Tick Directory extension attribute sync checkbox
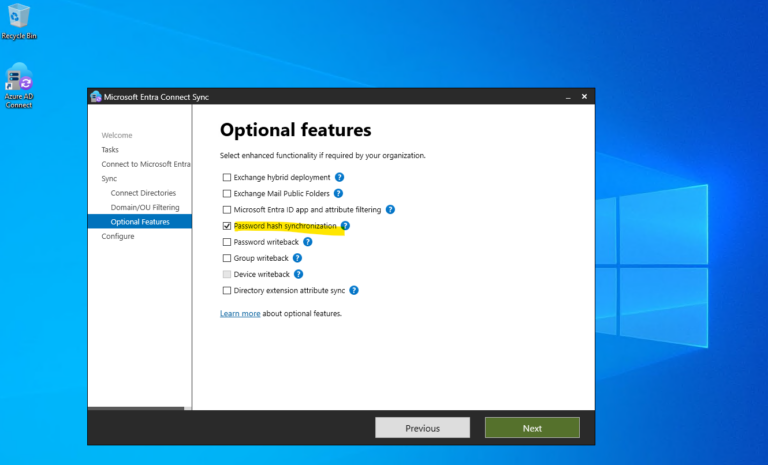 pyautogui.click(x=226, y=290)
